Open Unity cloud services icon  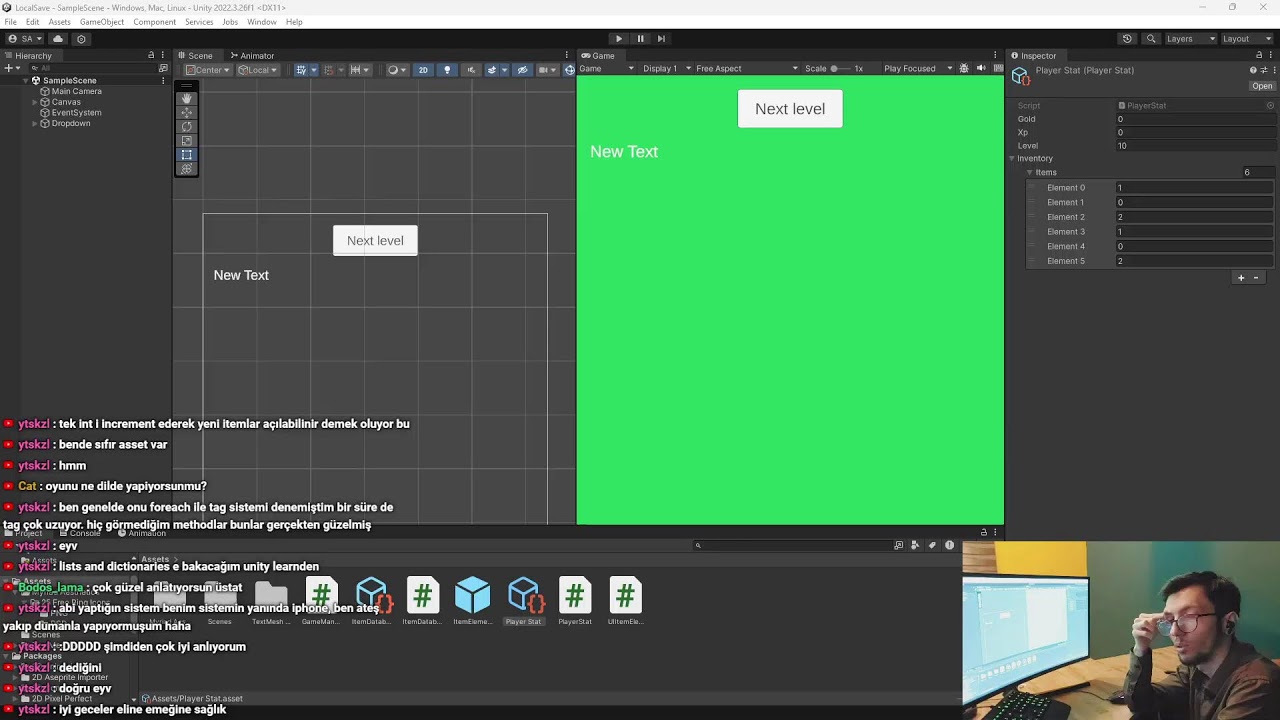pyautogui.click(x=58, y=39)
